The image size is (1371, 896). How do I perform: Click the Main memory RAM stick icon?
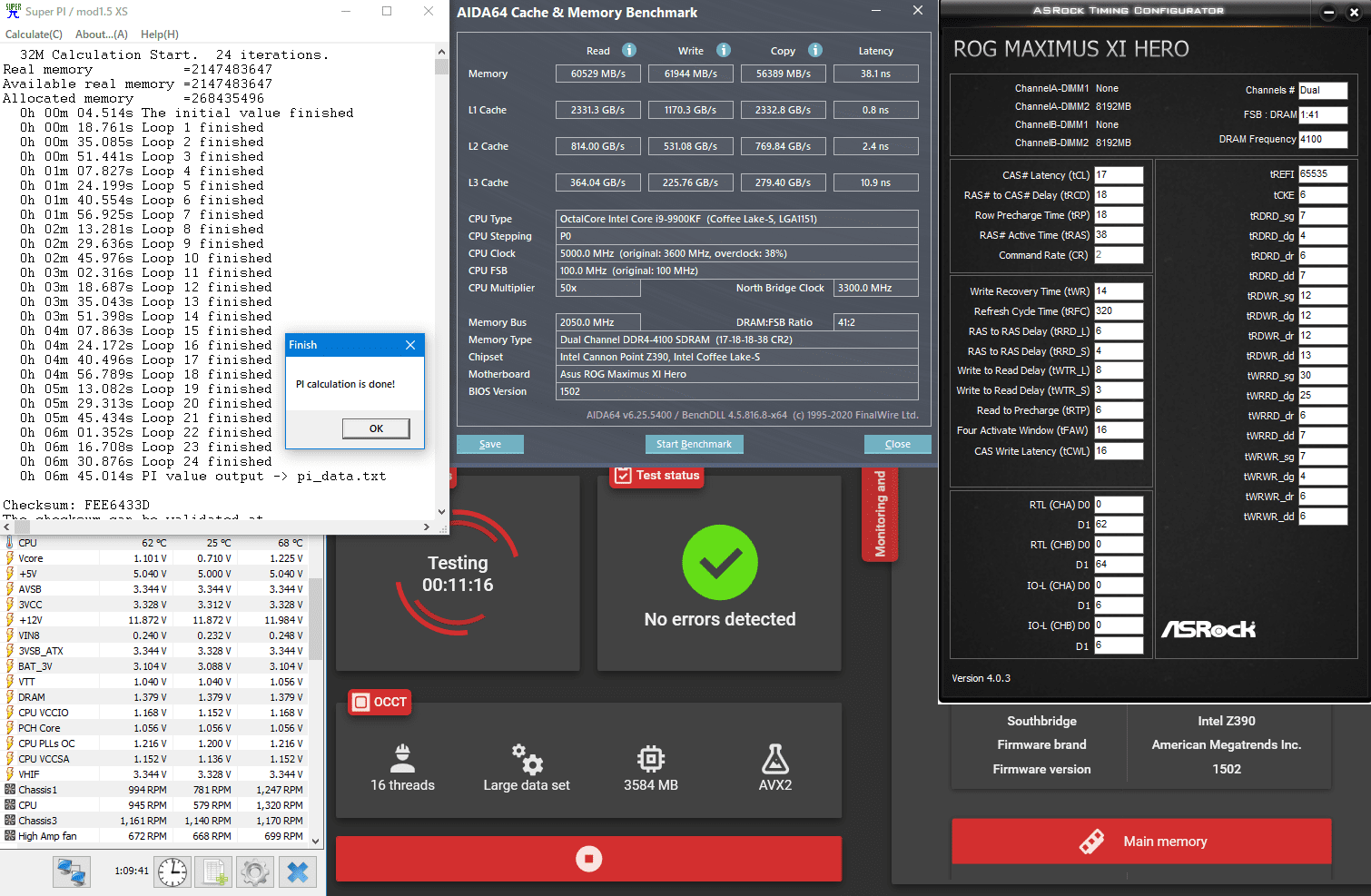(x=1091, y=842)
